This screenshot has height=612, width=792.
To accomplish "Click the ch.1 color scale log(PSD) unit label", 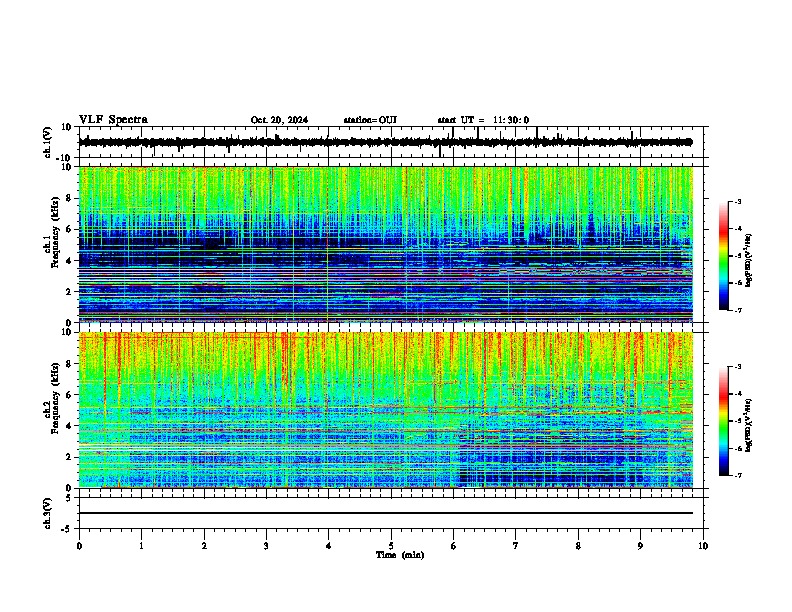I will pyautogui.click(x=749, y=260).
